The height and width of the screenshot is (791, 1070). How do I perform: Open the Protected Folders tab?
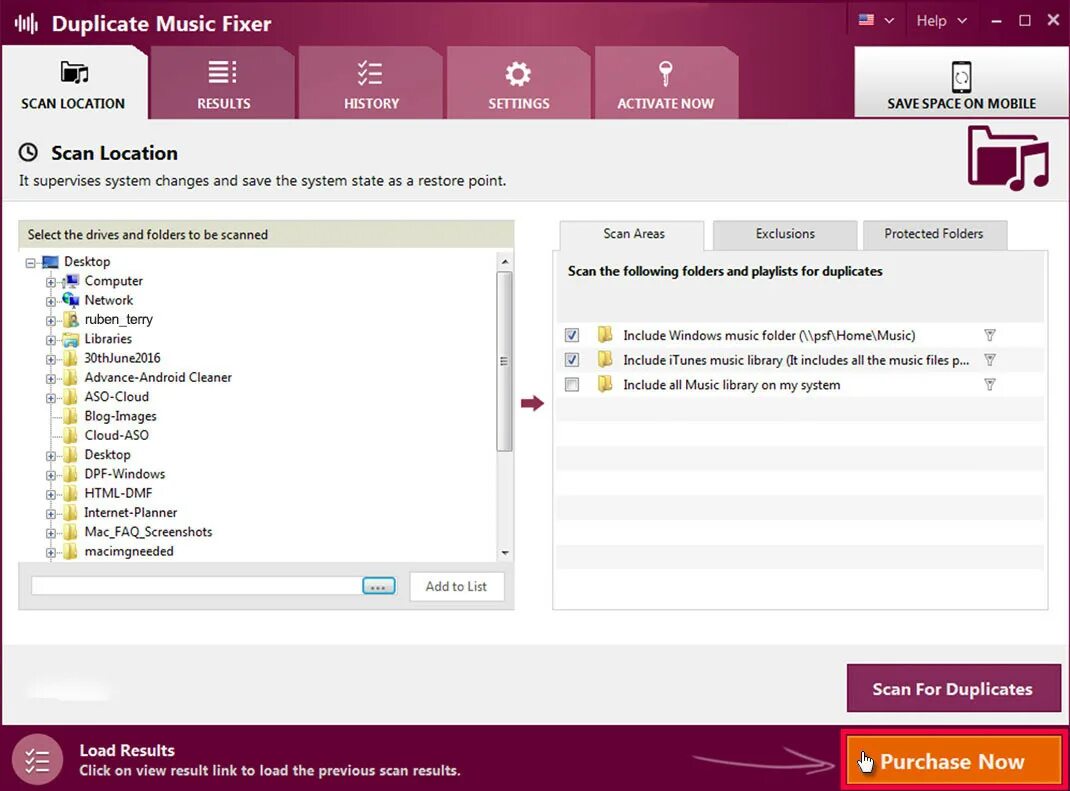(x=934, y=234)
